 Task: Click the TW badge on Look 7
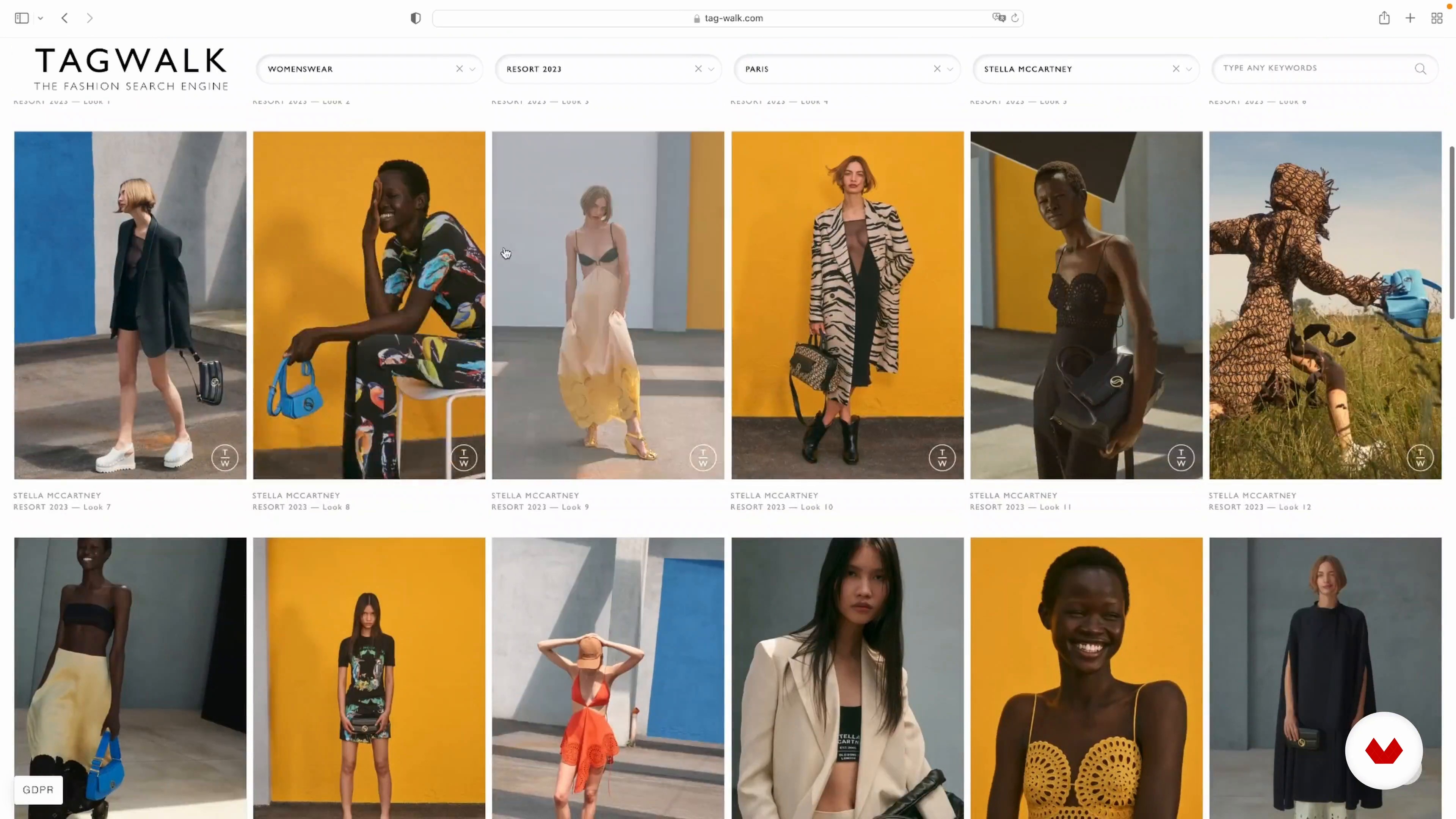point(225,458)
